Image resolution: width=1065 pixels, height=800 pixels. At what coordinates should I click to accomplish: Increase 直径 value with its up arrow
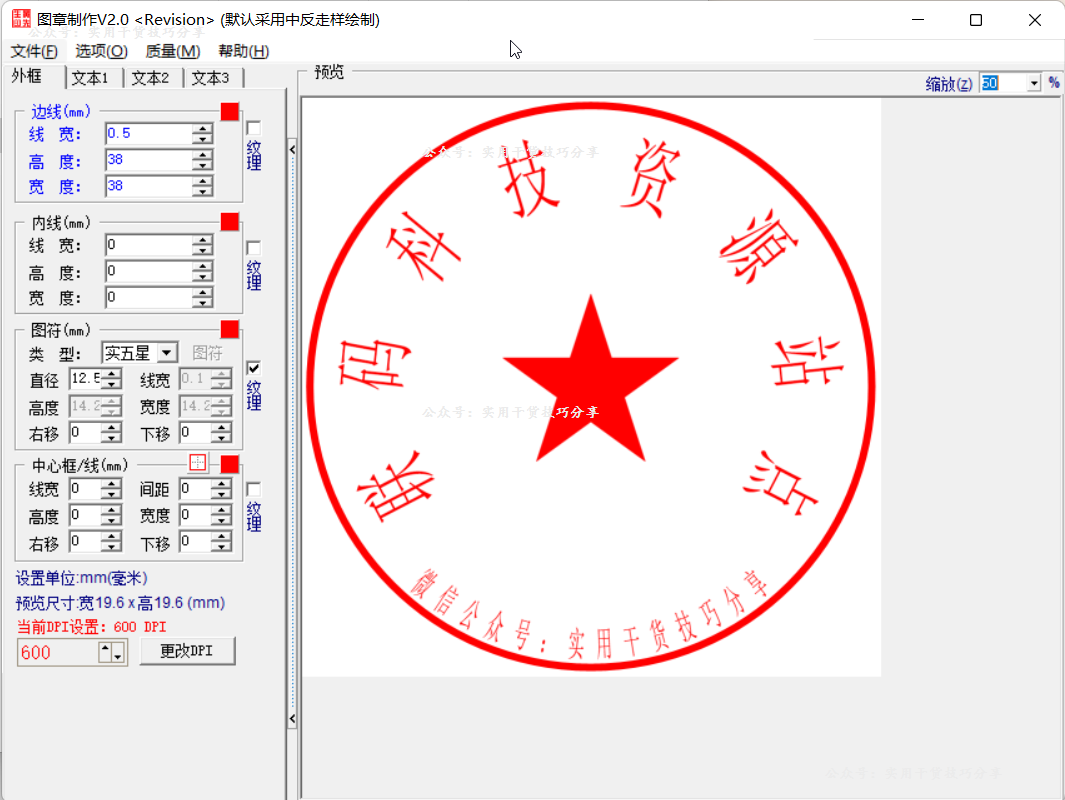coord(110,374)
